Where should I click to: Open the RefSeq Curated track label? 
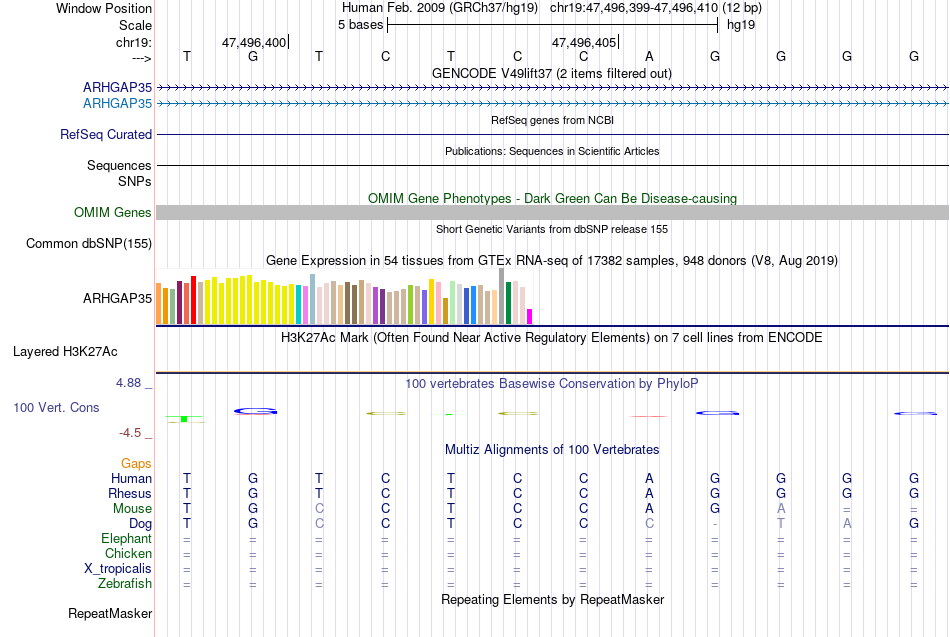pyautogui.click(x=106, y=135)
